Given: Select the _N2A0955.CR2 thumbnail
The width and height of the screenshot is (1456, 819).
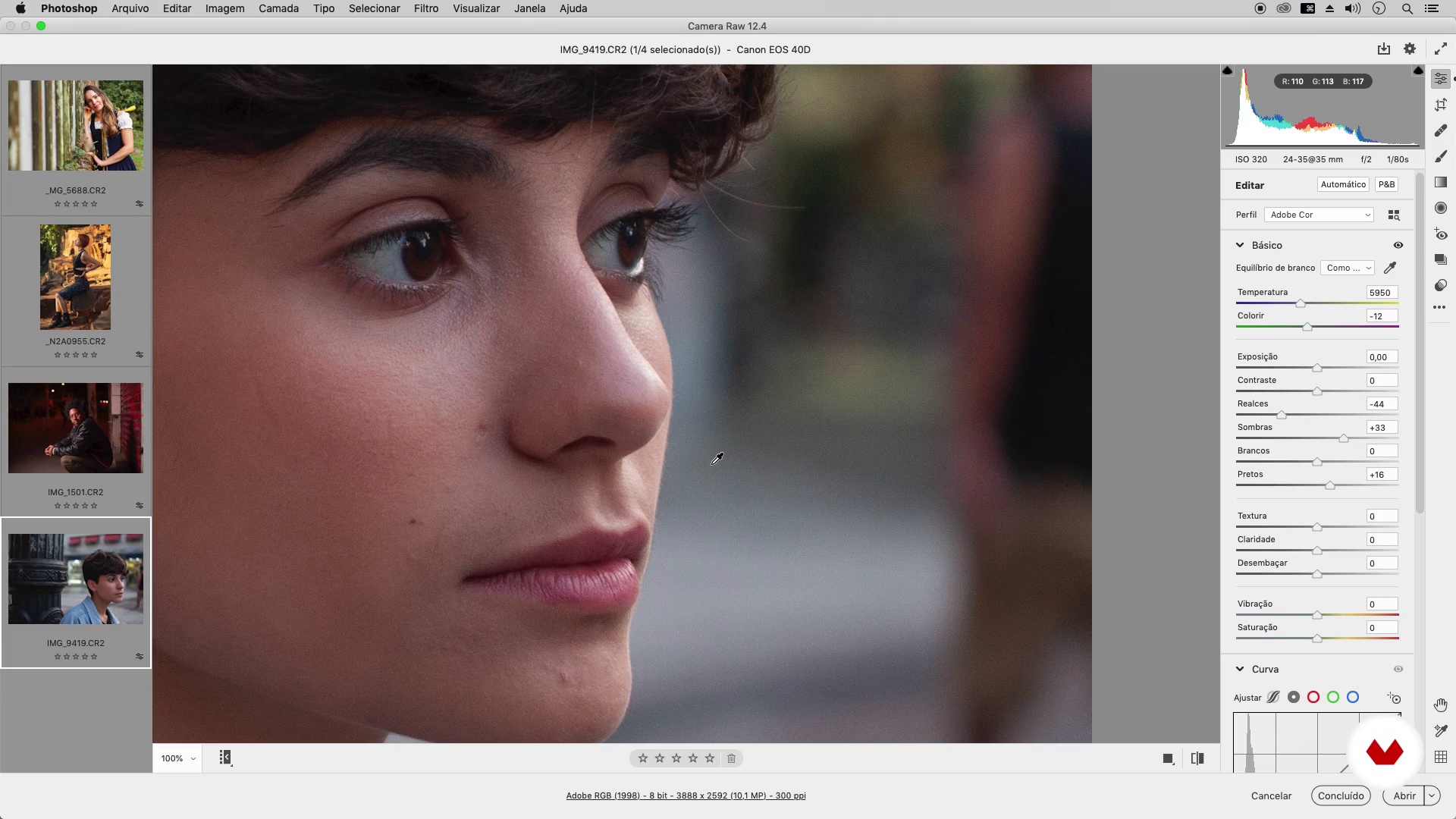Looking at the screenshot, I should [x=75, y=277].
